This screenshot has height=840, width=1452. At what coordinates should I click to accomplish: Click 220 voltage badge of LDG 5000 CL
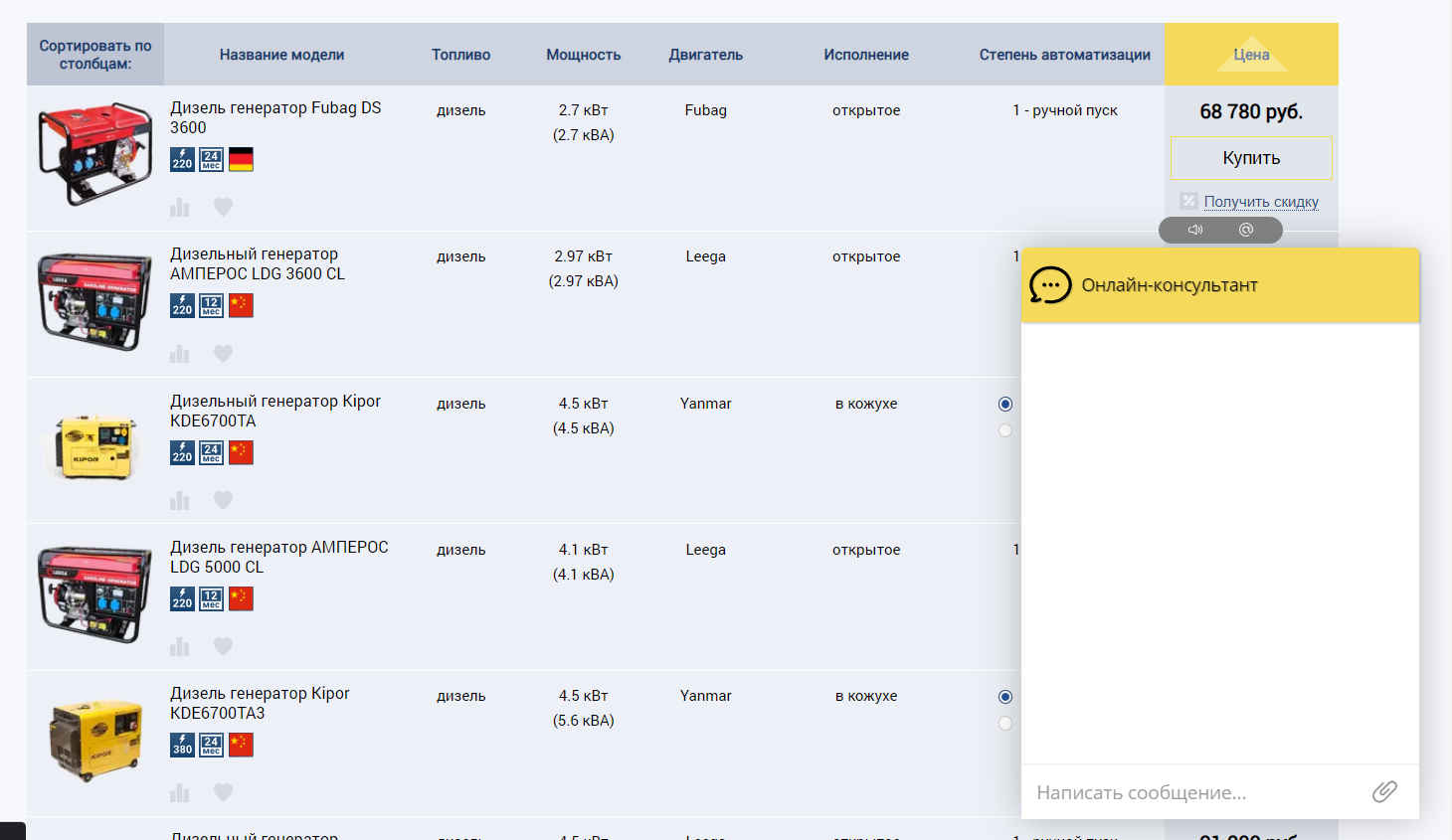tap(182, 598)
